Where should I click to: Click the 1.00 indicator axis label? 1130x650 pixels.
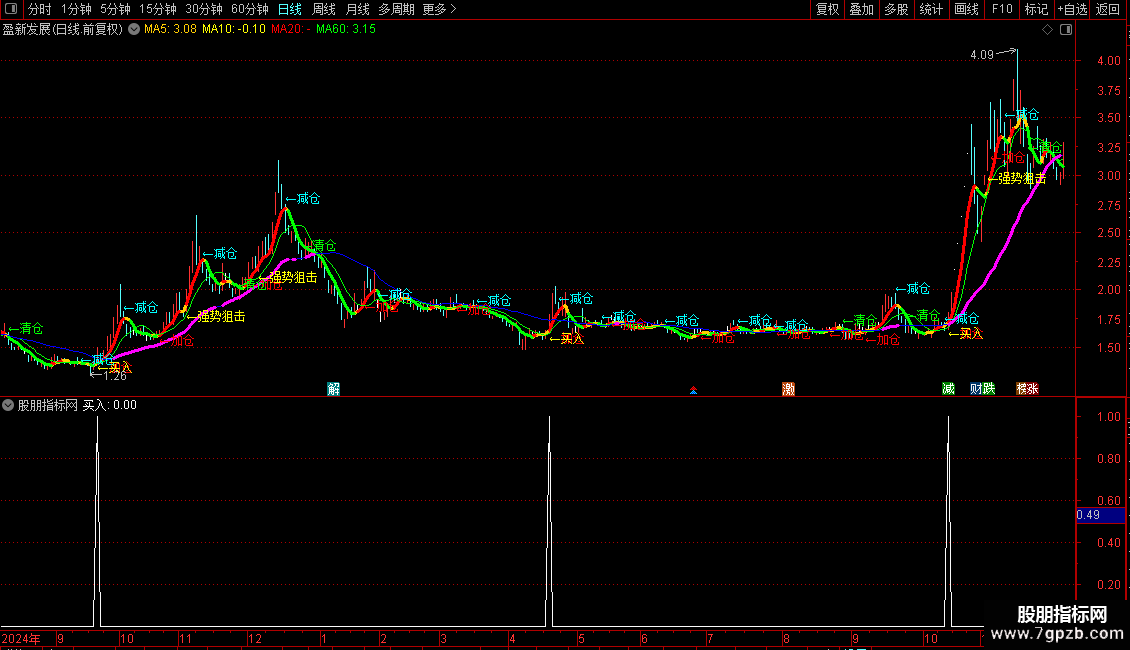tap(1108, 417)
